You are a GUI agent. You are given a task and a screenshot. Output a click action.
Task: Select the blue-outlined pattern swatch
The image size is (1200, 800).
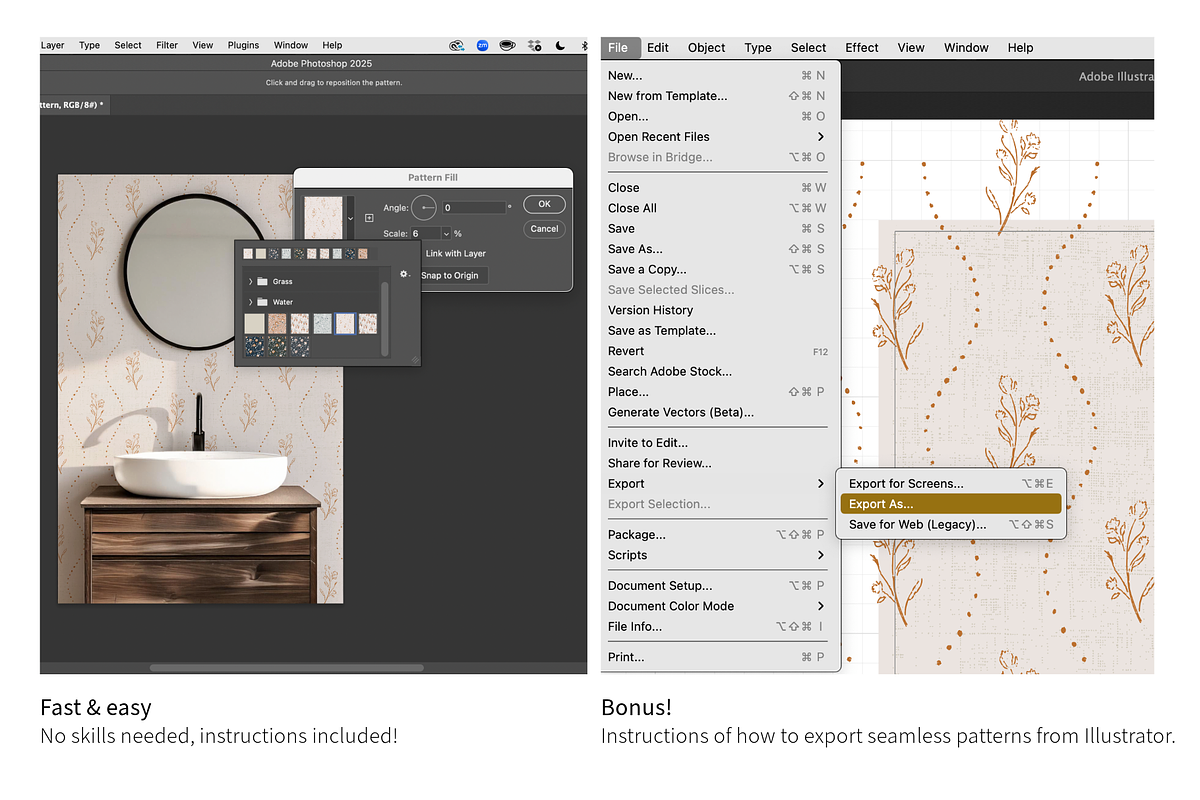point(345,323)
